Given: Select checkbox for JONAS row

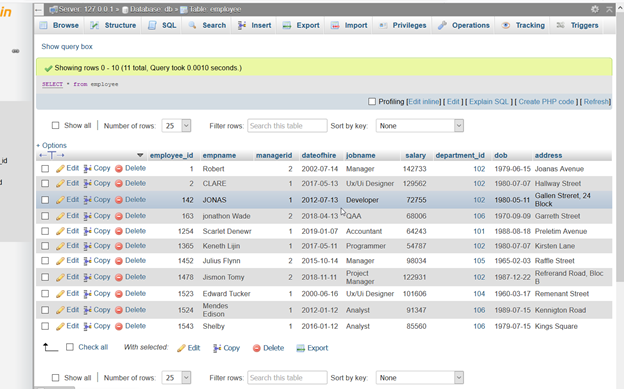Looking at the screenshot, I should click(x=45, y=200).
